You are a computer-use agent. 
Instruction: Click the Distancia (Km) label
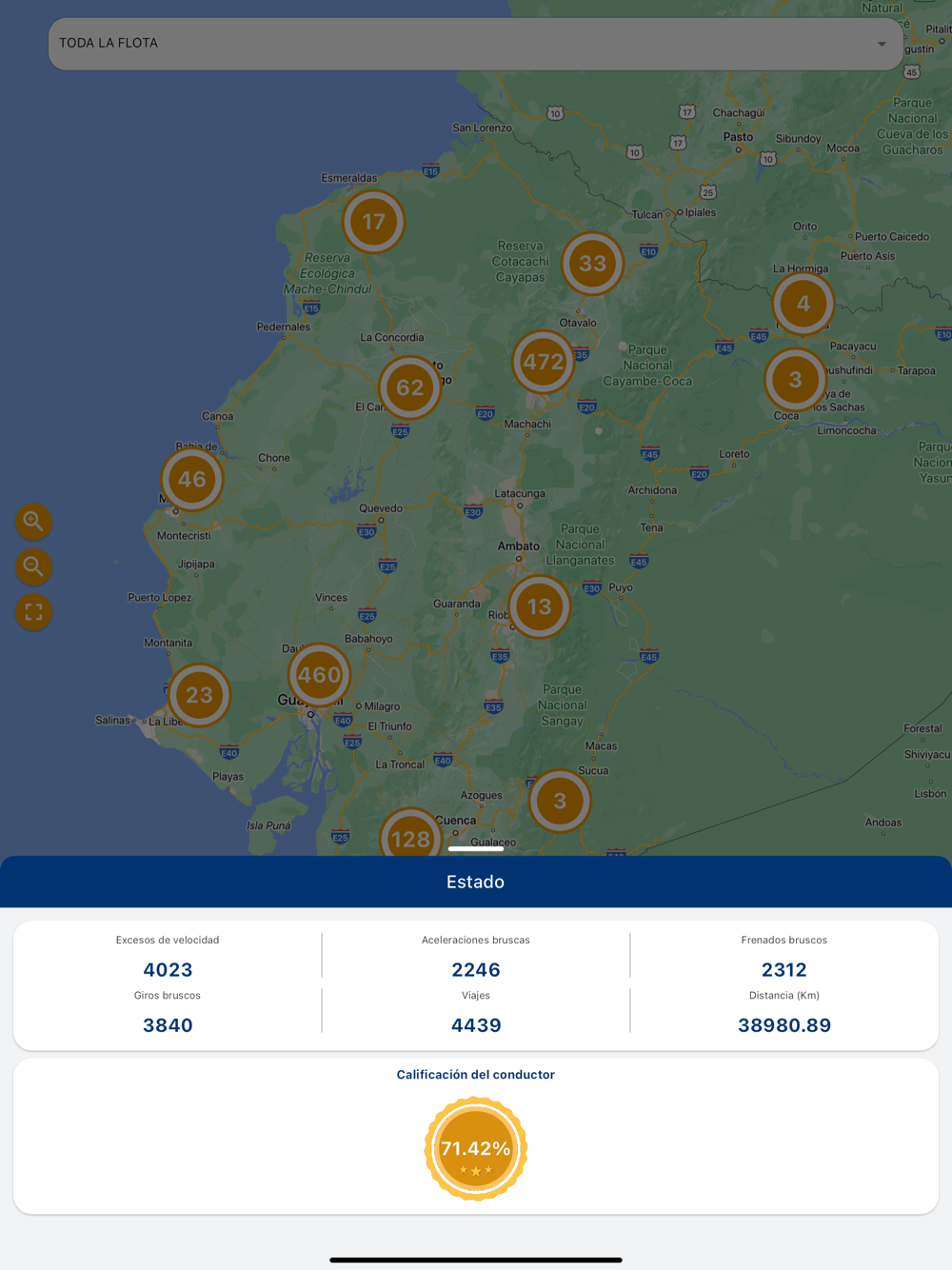coord(784,995)
